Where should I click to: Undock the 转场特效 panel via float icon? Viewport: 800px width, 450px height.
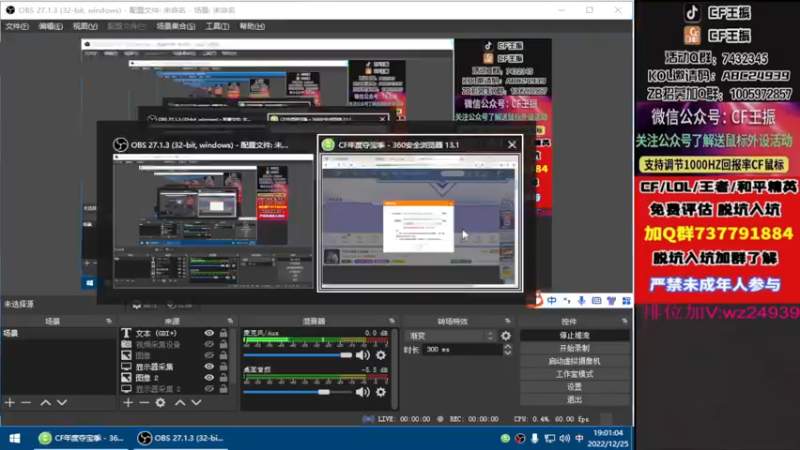coord(508,321)
